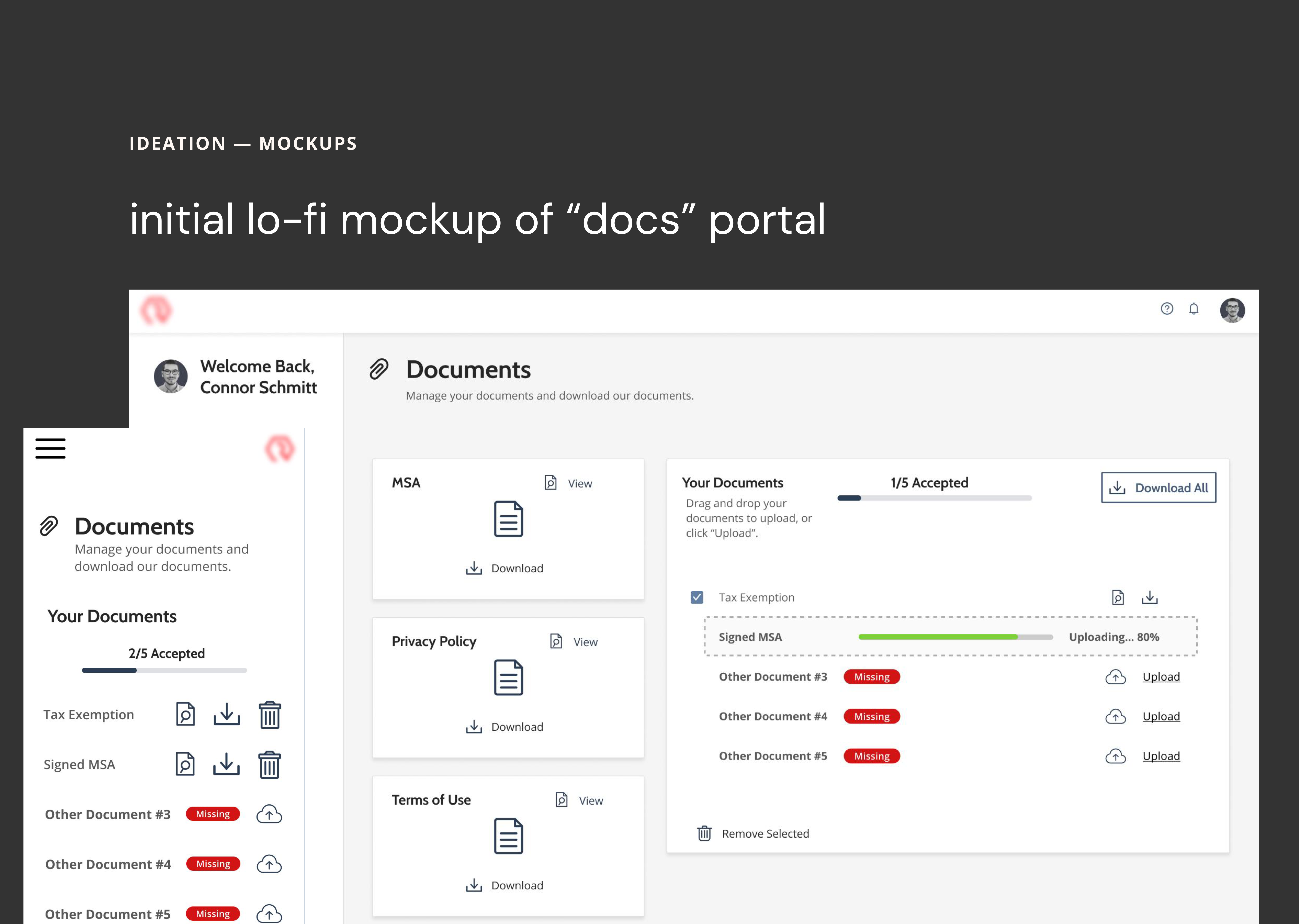Click the Connor Schmitt sidebar profile photo
Image resolution: width=1299 pixels, height=924 pixels.
pos(171,376)
